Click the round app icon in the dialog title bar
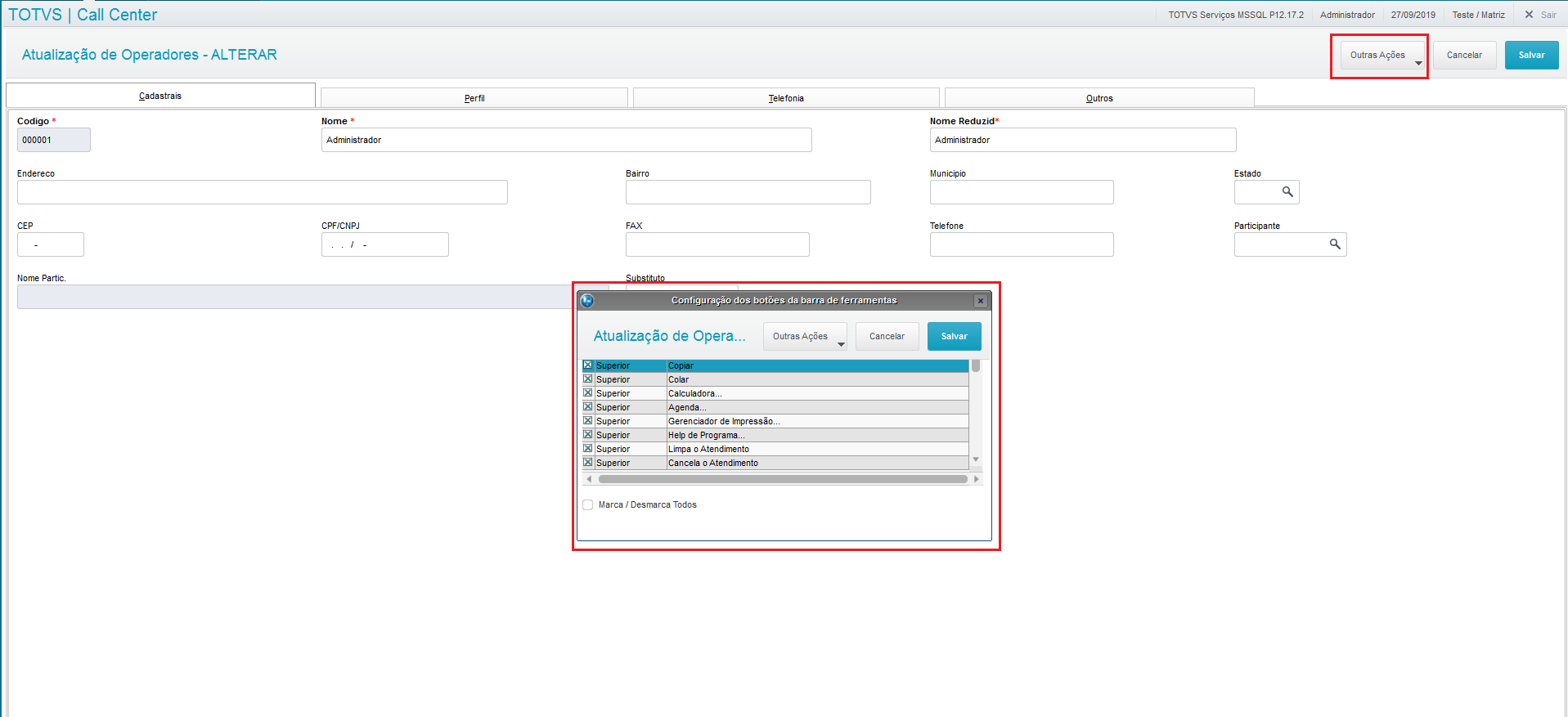The height and width of the screenshot is (717, 1568). point(587,301)
